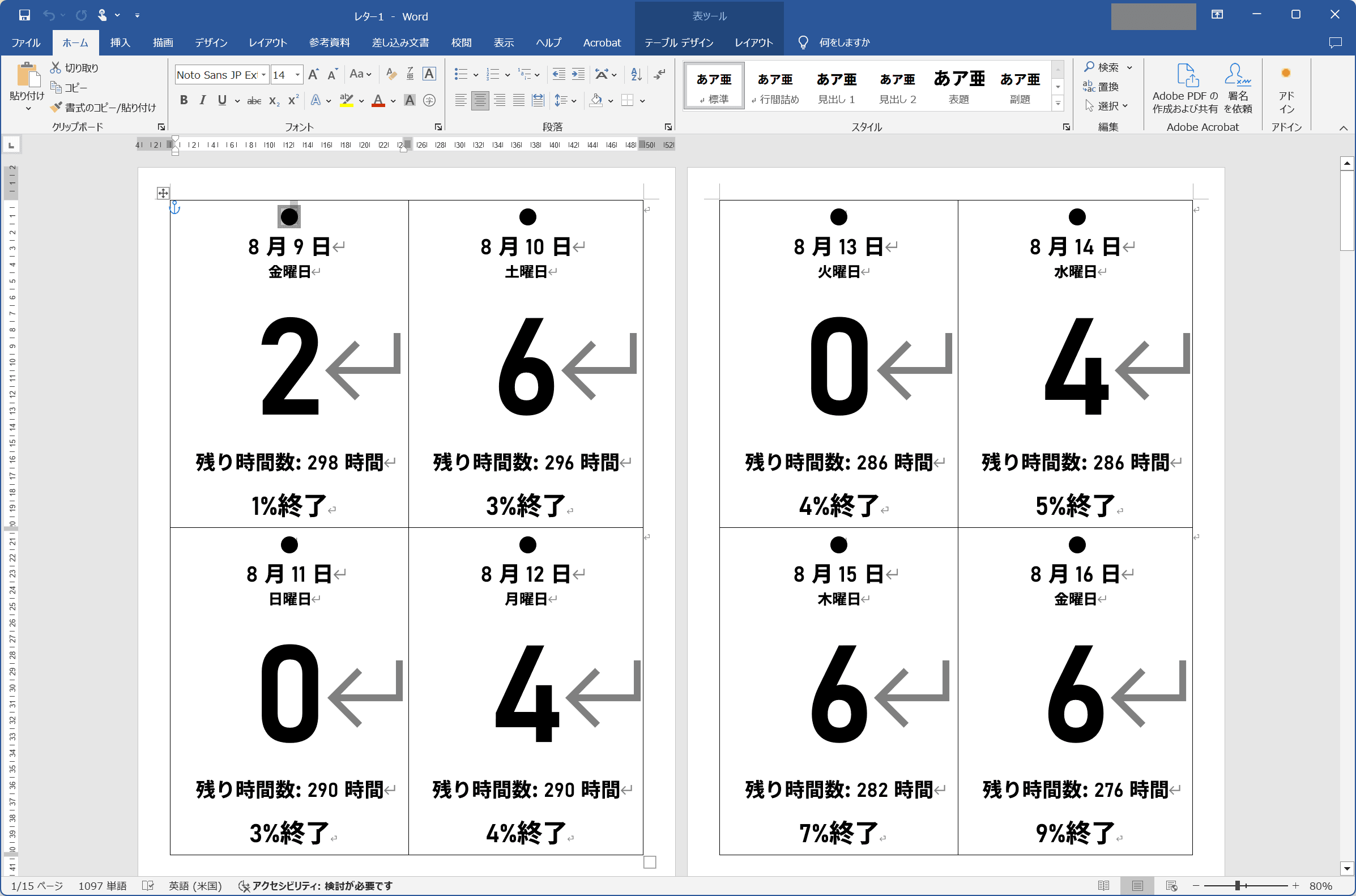
Task: Click the accessibility status in status bar
Action: coord(315,886)
